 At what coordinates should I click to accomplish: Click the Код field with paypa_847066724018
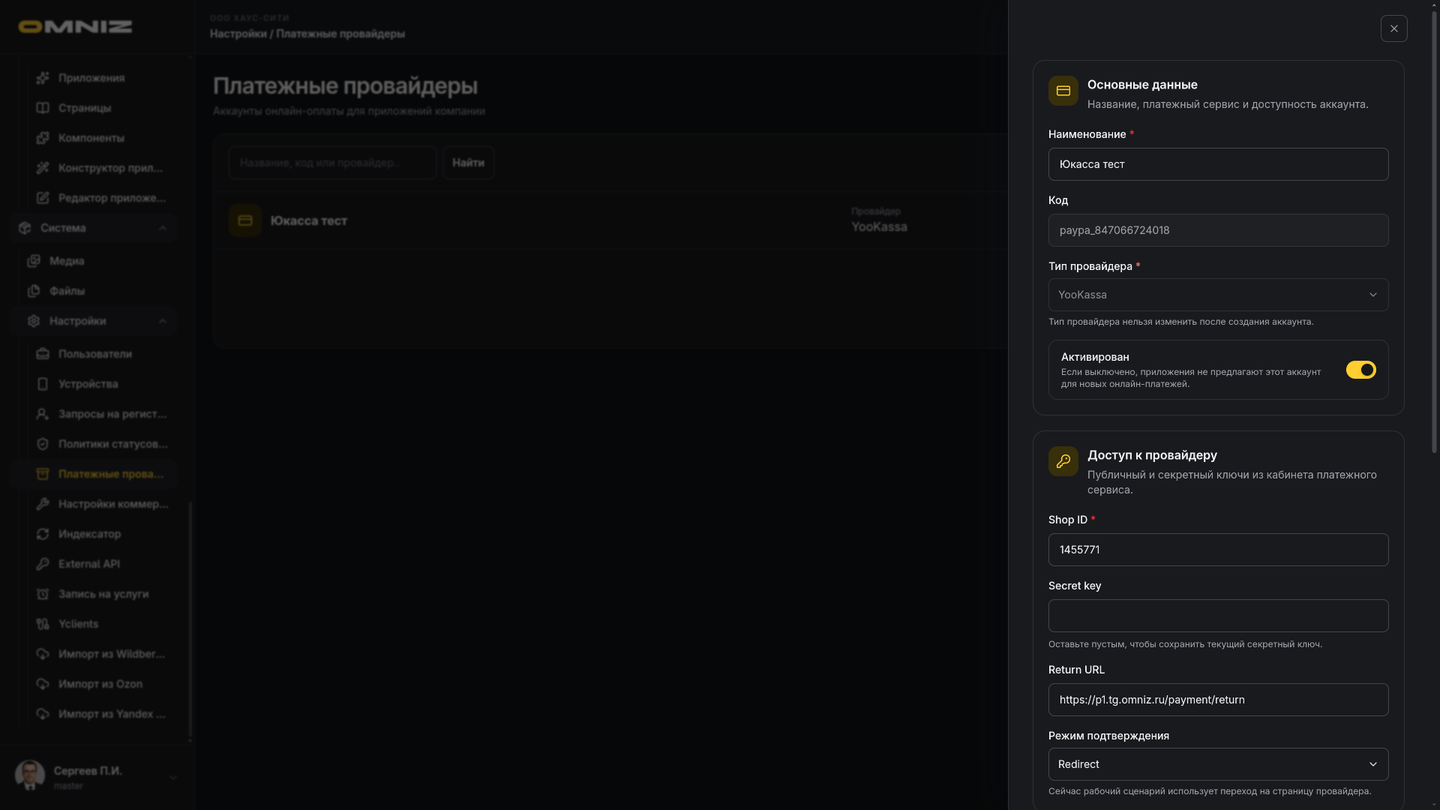(x=1218, y=230)
